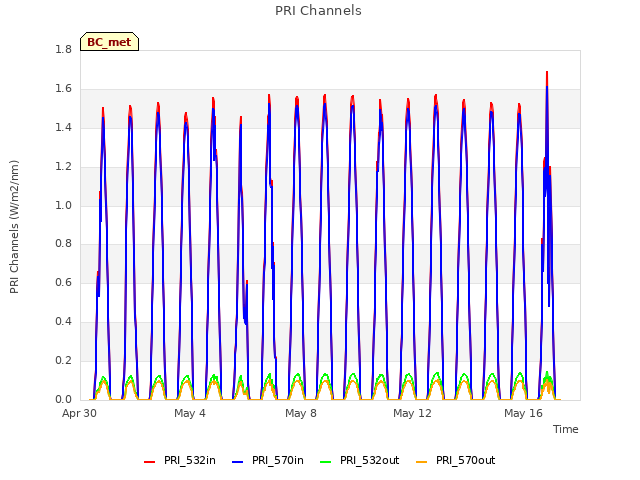Click the orange PRI_570out legend swatch
The height and width of the screenshot is (480, 640).
[422, 462]
